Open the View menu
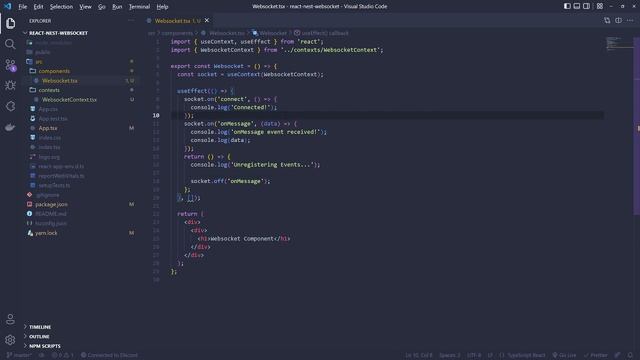The image size is (640, 360). coord(85,7)
